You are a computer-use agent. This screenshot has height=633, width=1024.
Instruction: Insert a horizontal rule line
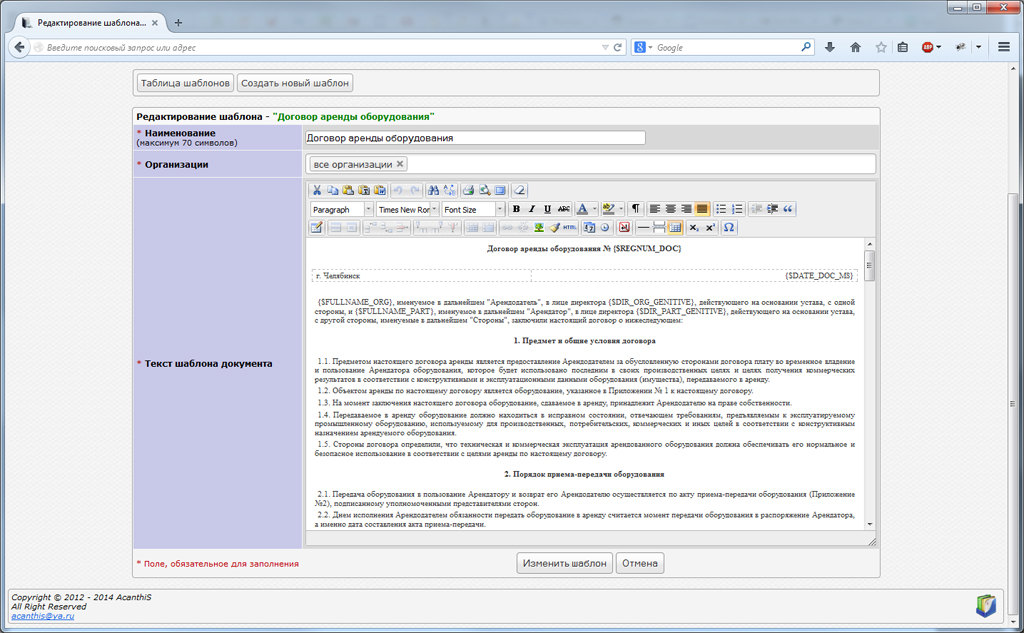click(643, 227)
